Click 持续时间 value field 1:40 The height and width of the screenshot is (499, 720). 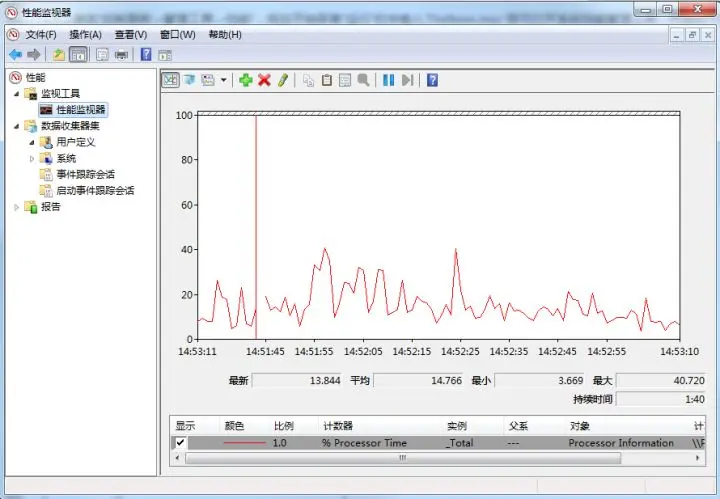tap(661, 399)
